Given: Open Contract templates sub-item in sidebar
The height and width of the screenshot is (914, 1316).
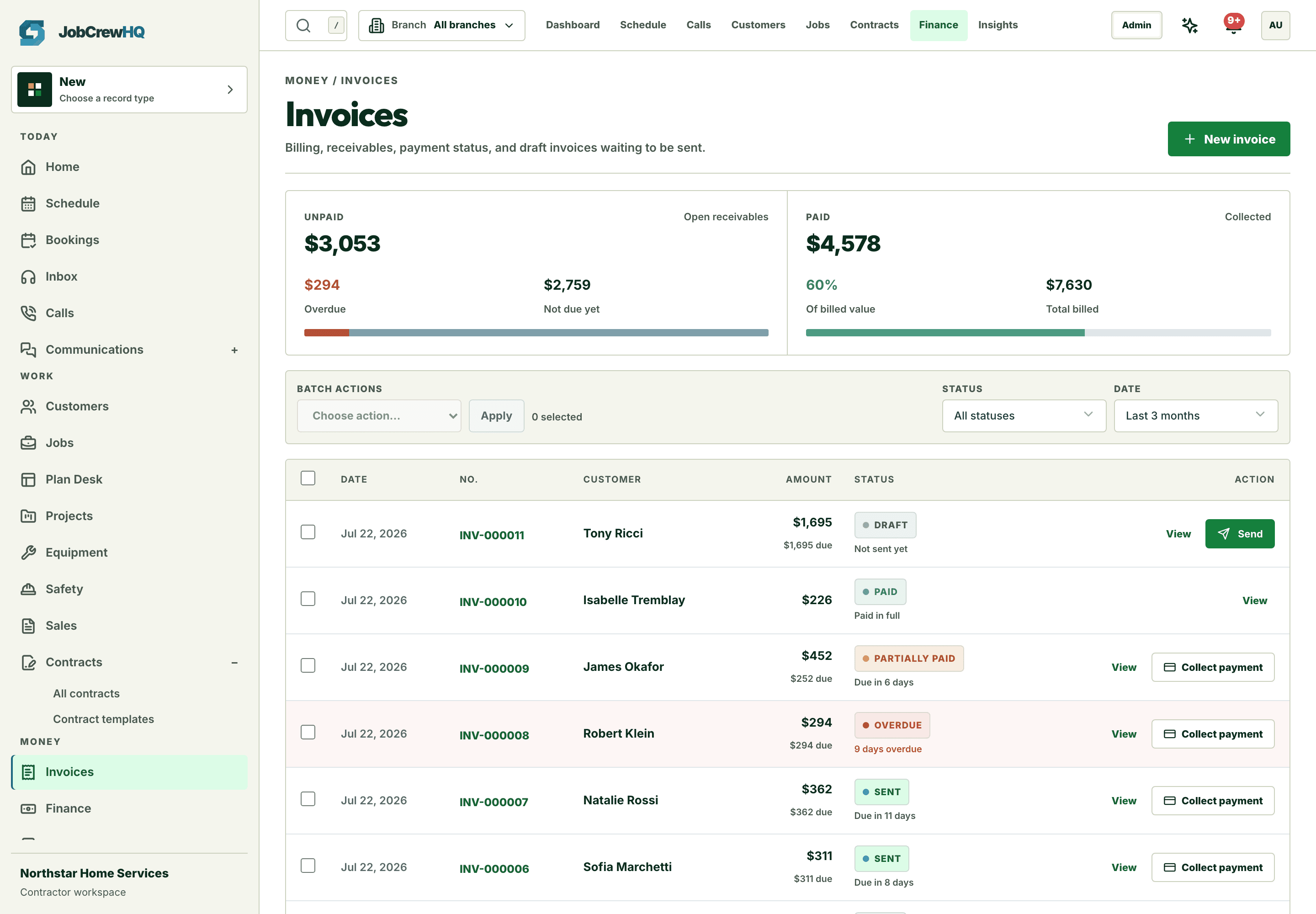Looking at the screenshot, I should click(104, 719).
